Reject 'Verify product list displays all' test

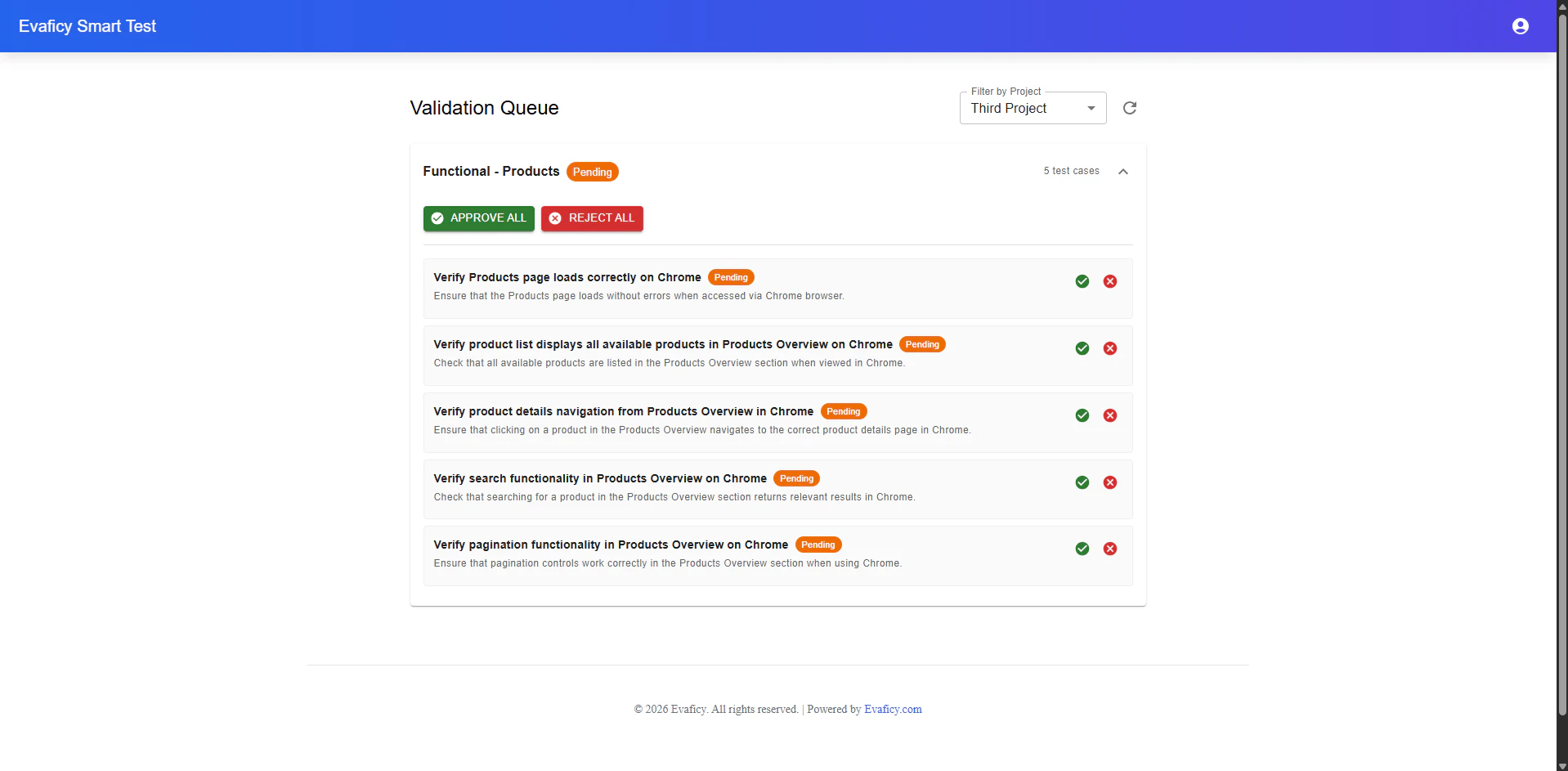click(x=1110, y=348)
